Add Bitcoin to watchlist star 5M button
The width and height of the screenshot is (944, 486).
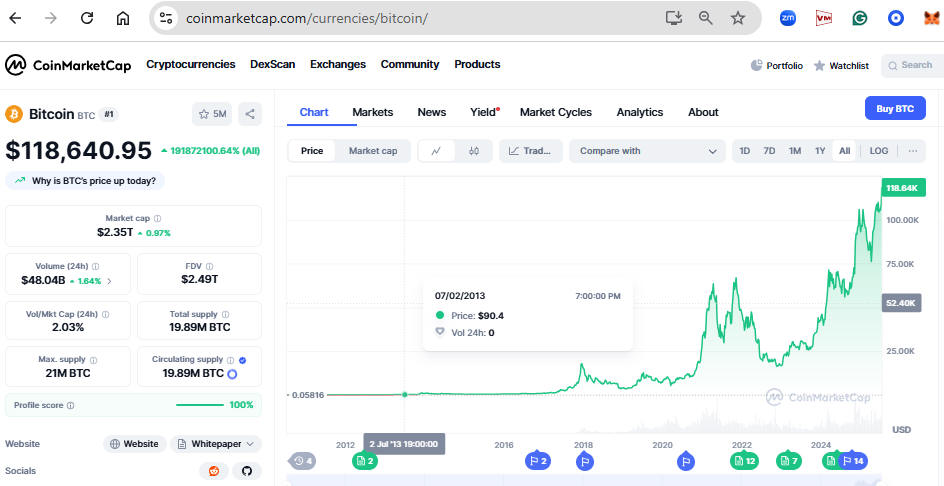(x=212, y=114)
